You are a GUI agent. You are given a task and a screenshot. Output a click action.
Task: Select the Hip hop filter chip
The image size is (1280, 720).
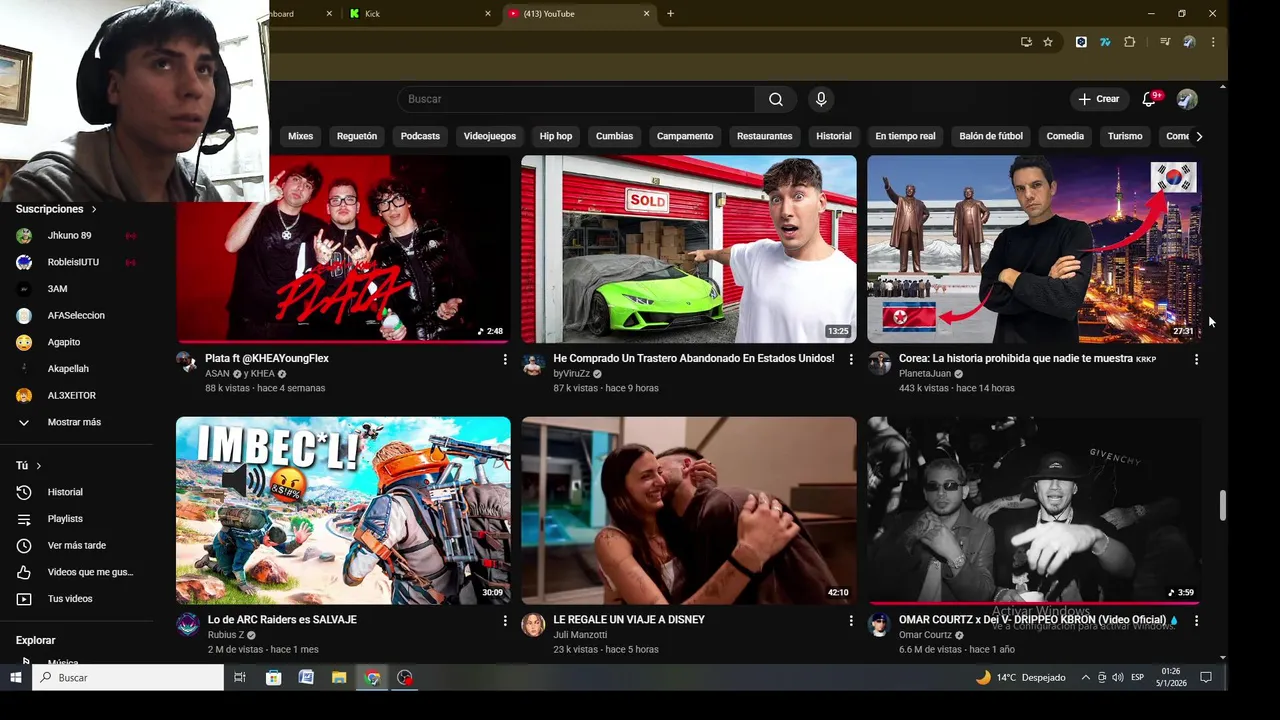point(556,136)
